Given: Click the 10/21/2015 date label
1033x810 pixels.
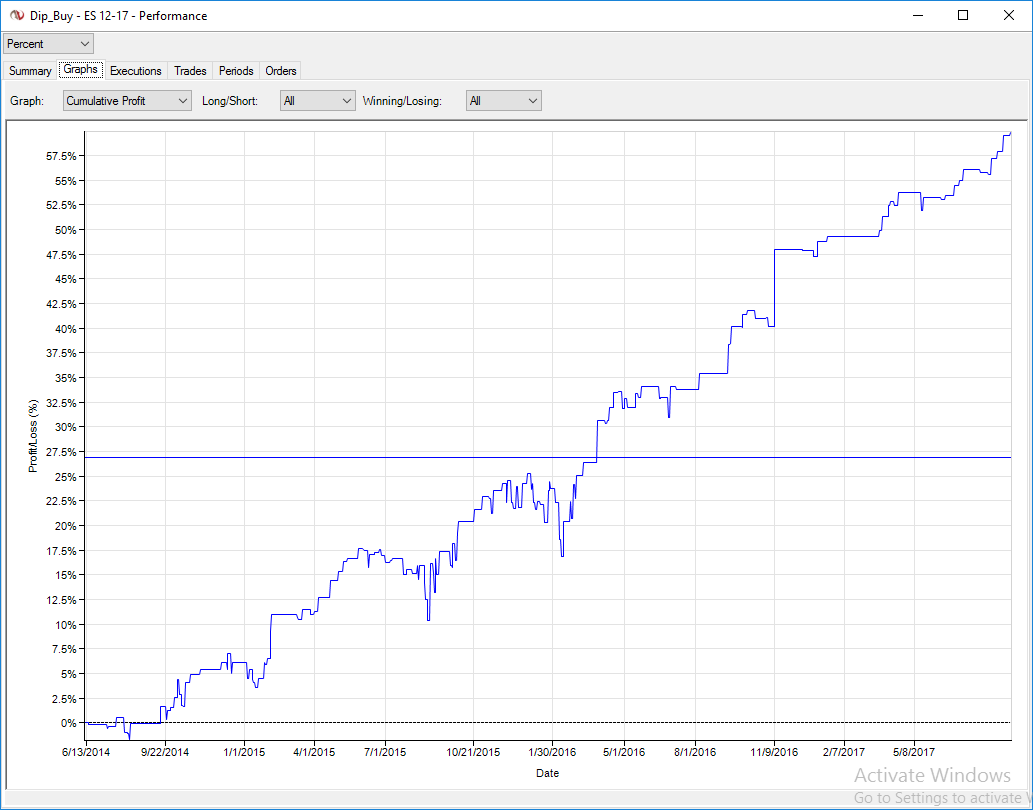Looking at the screenshot, I should pyautogui.click(x=473, y=751).
